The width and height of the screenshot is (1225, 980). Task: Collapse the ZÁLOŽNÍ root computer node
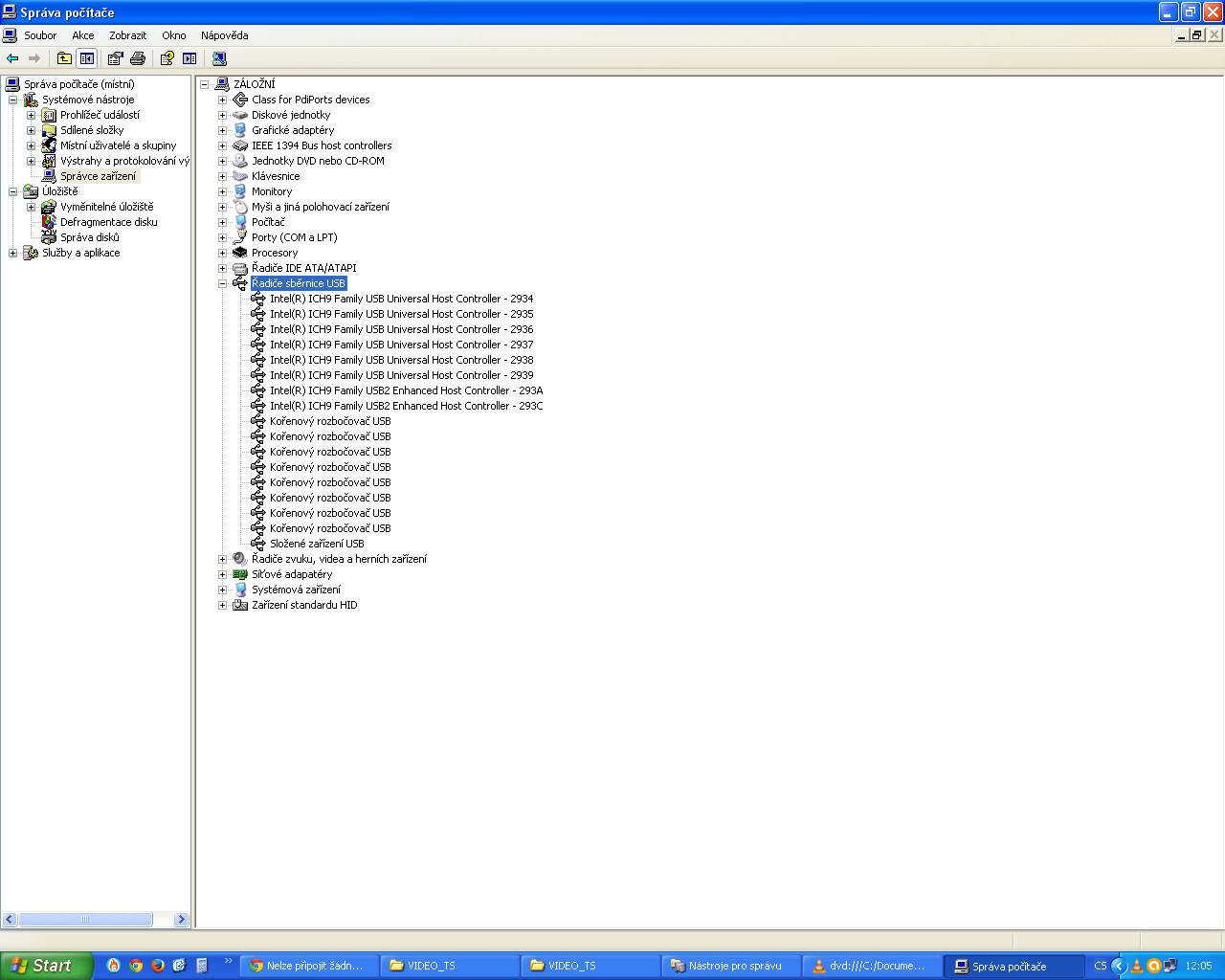204,84
